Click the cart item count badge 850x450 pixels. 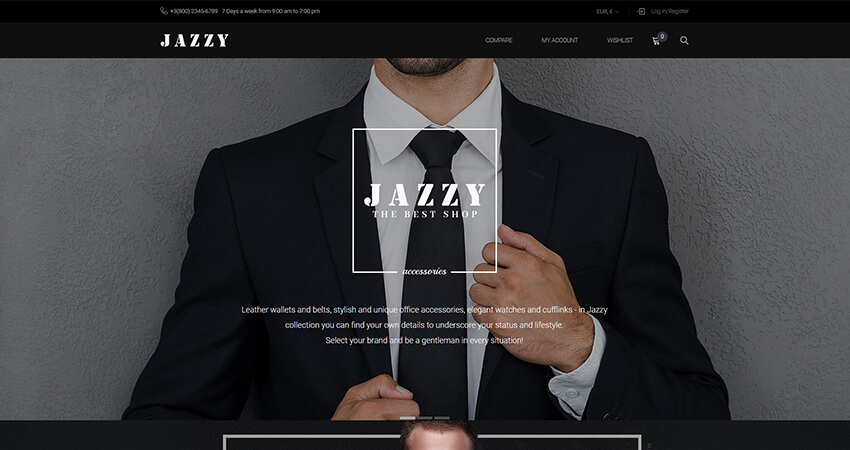[x=662, y=36]
